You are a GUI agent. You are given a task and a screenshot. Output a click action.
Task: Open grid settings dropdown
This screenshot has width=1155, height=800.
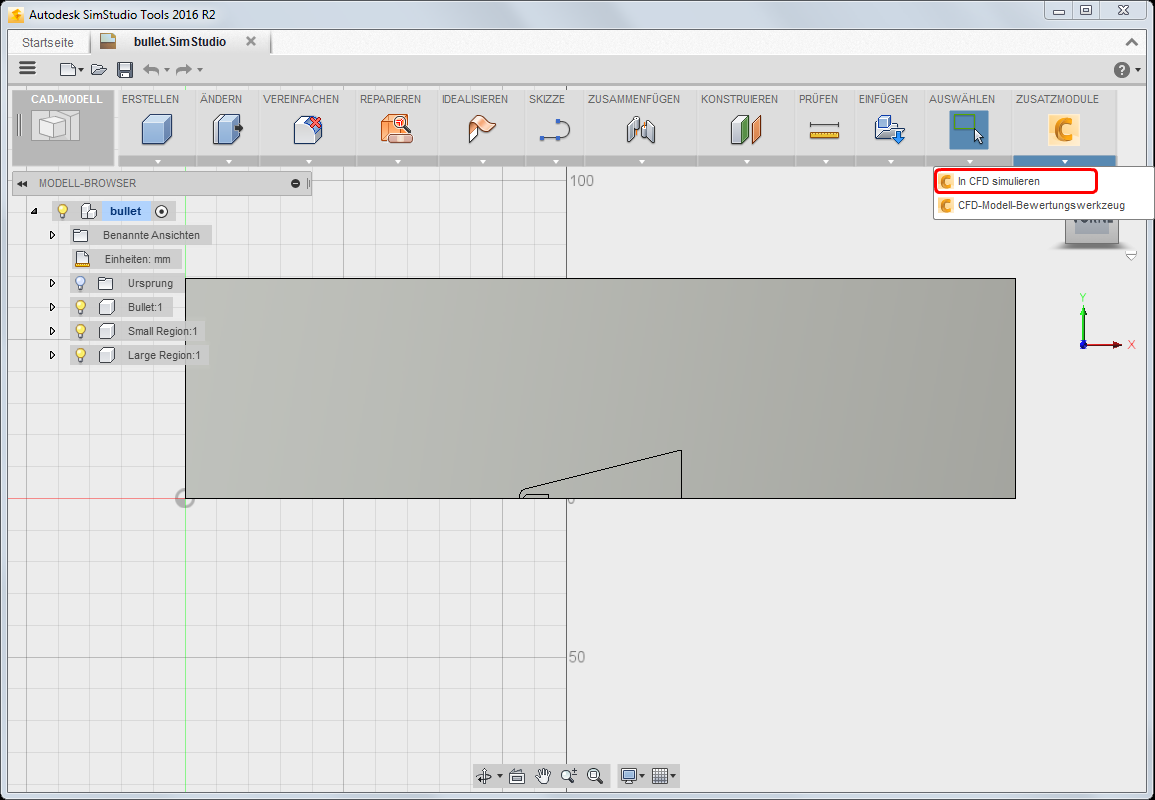(x=673, y=776)
